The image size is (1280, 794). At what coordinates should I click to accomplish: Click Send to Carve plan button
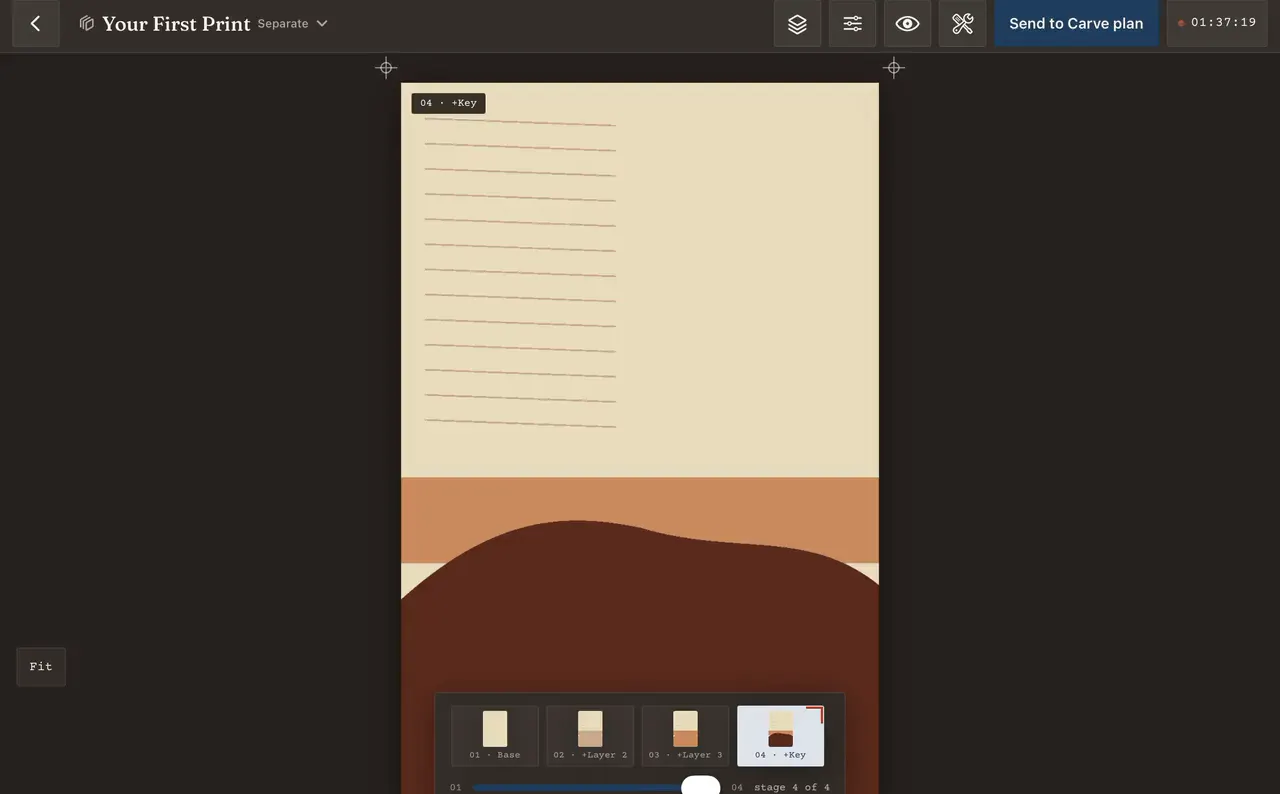tap(1076, 23)
